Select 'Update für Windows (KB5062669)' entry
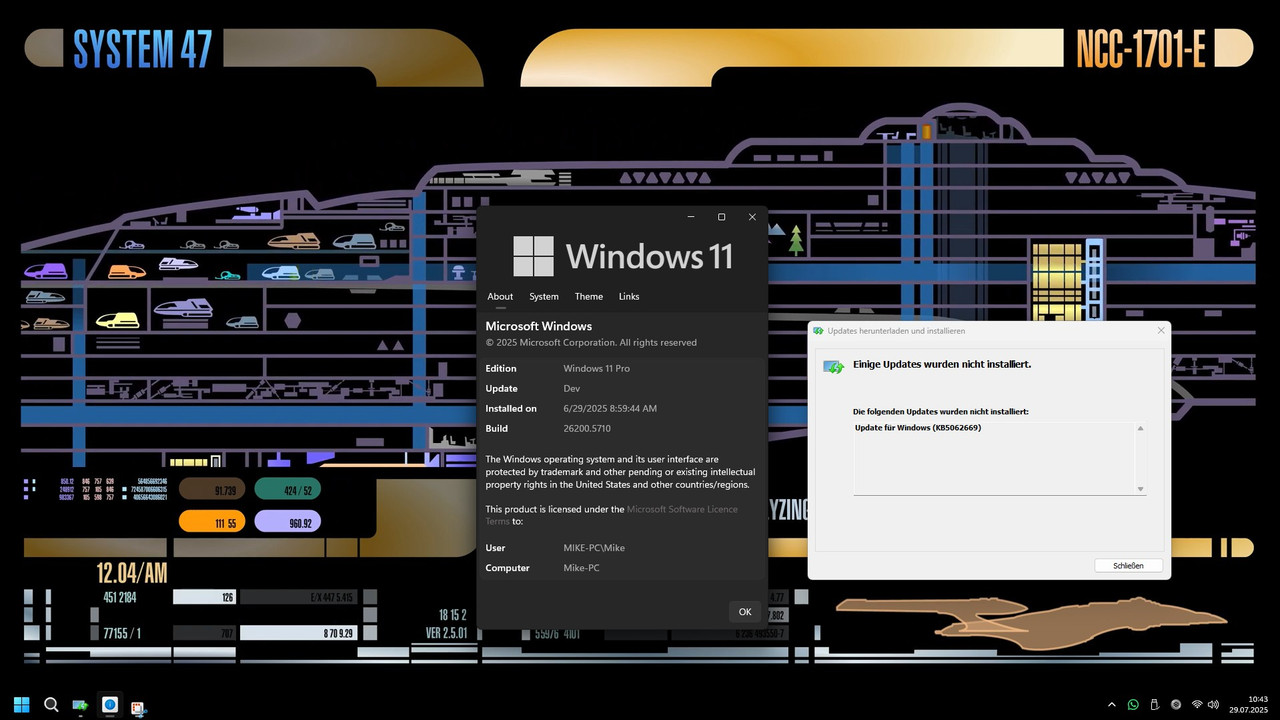This screenshot has width=1280, height=720. pyautogui.click(x=918, y=428)
